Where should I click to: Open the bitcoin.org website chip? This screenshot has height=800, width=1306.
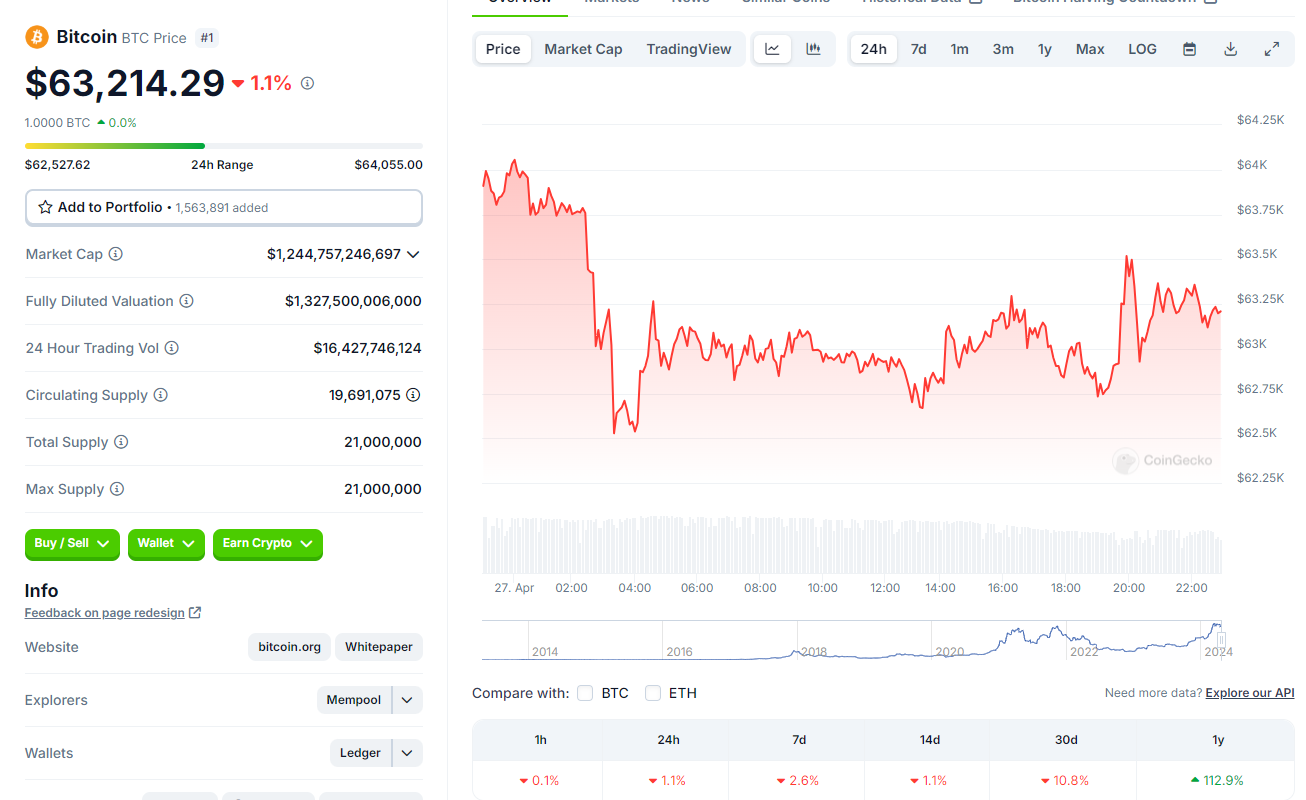click(289, 647)
